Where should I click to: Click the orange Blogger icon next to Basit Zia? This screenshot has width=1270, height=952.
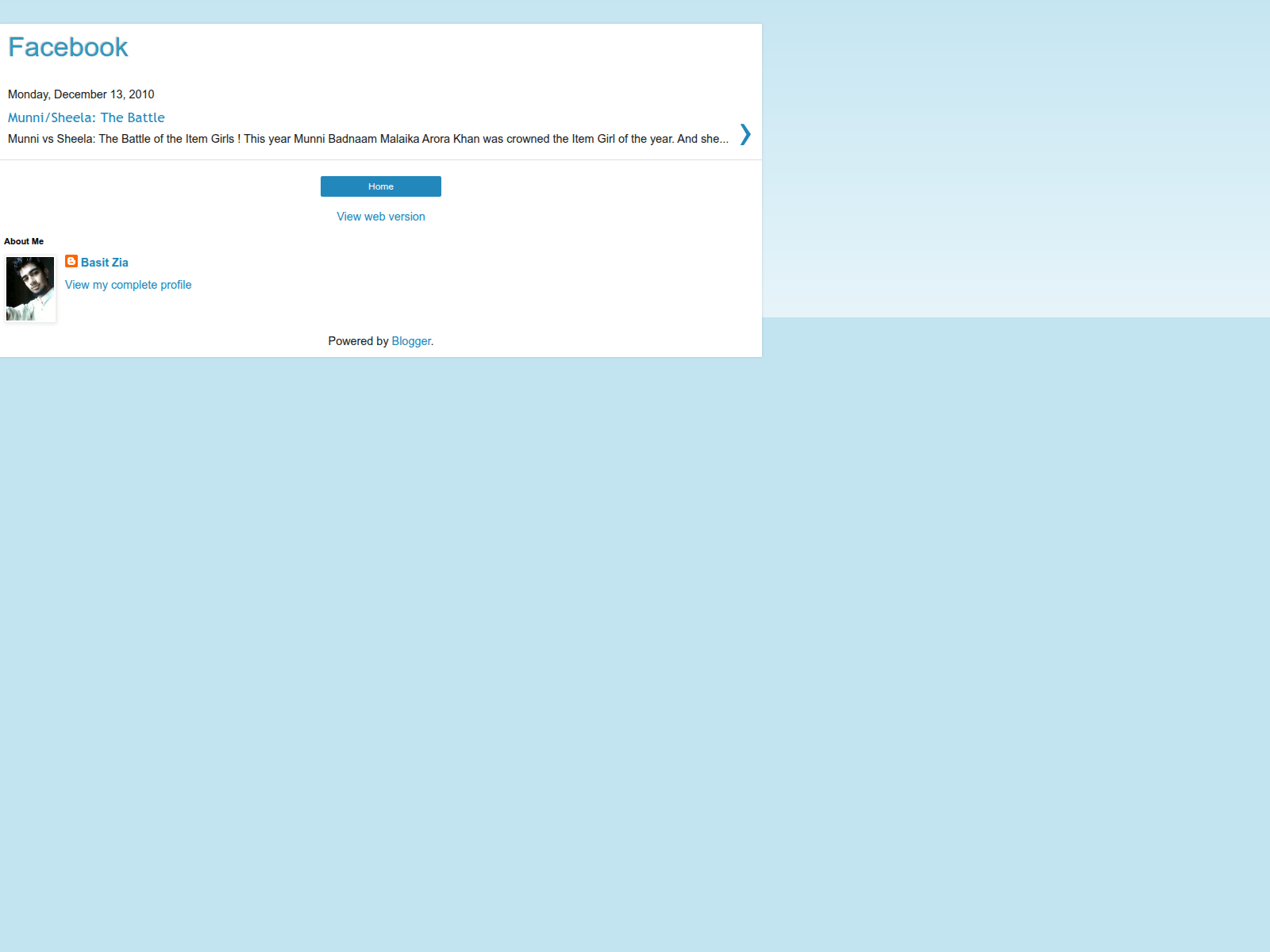71,261
